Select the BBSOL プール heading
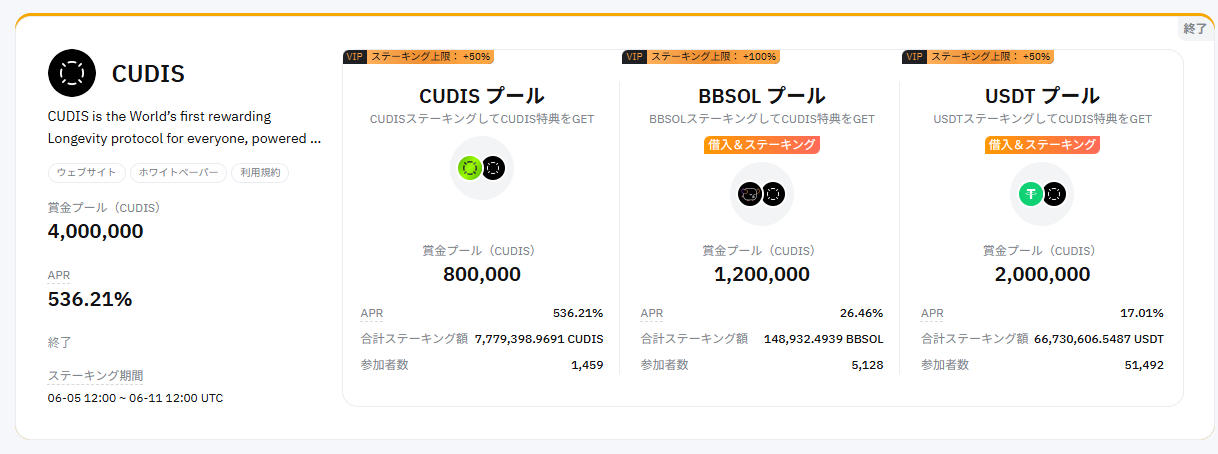This screenshot has height=454, width=1218. (762, 97)
